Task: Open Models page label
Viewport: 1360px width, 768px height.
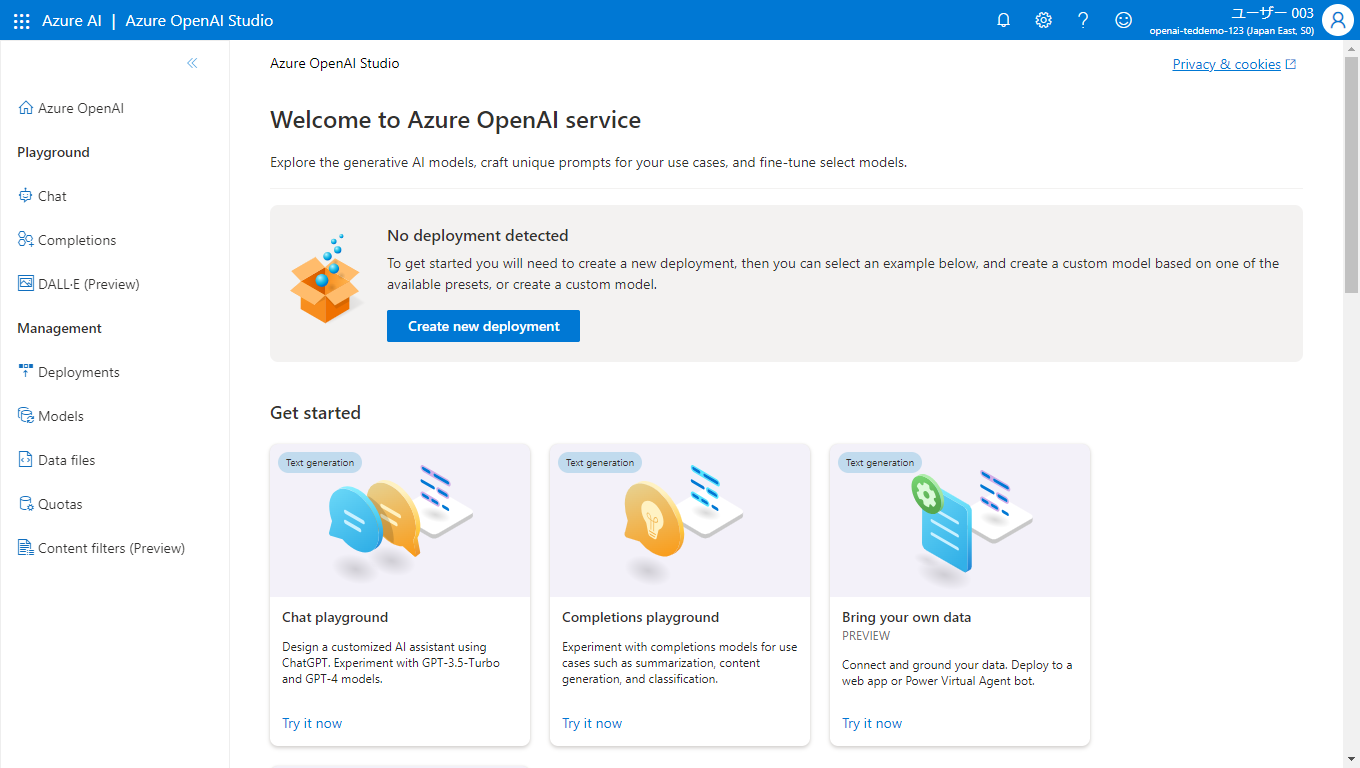Action: point(61,416)
